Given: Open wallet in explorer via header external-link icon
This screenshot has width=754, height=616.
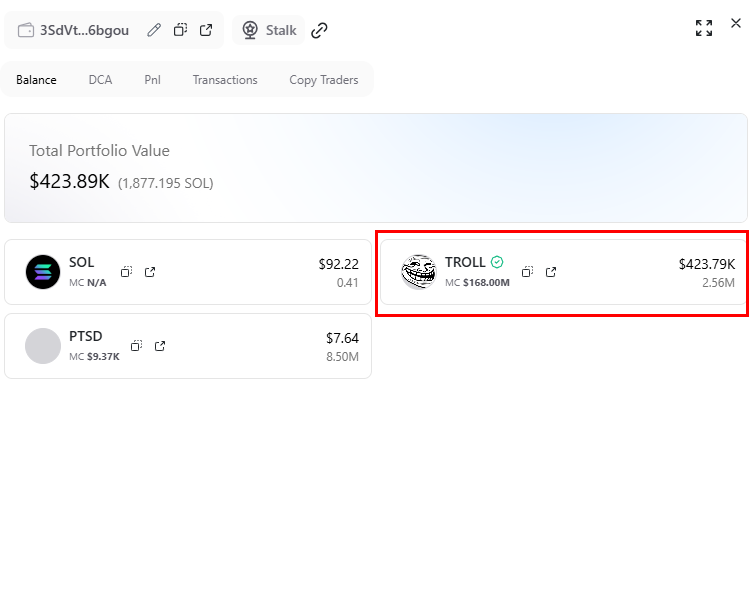Looking at the screenshot, I should (x=206, y=30).
